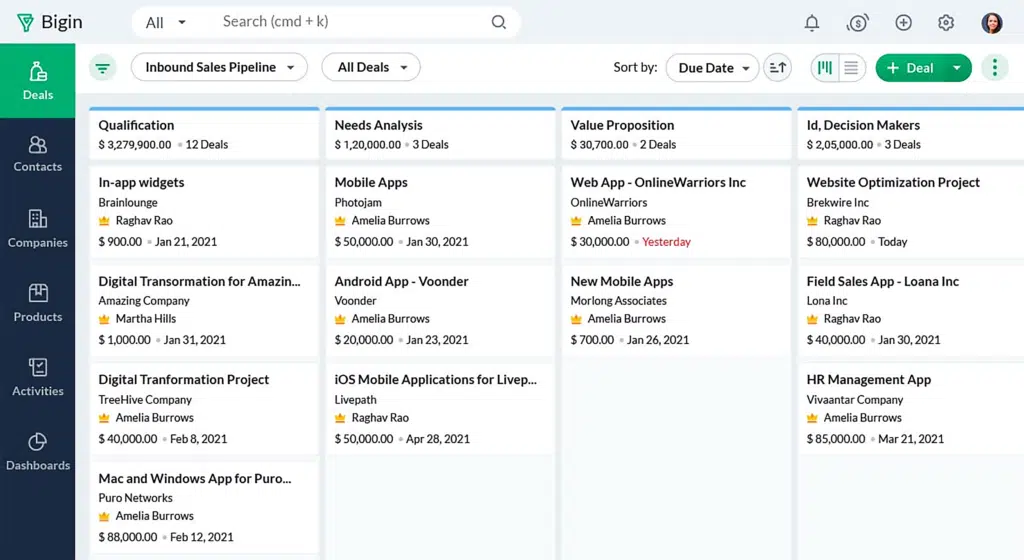Open the user profile avatar
Viewport: 1024px width, 560px height.
[991, 23]
